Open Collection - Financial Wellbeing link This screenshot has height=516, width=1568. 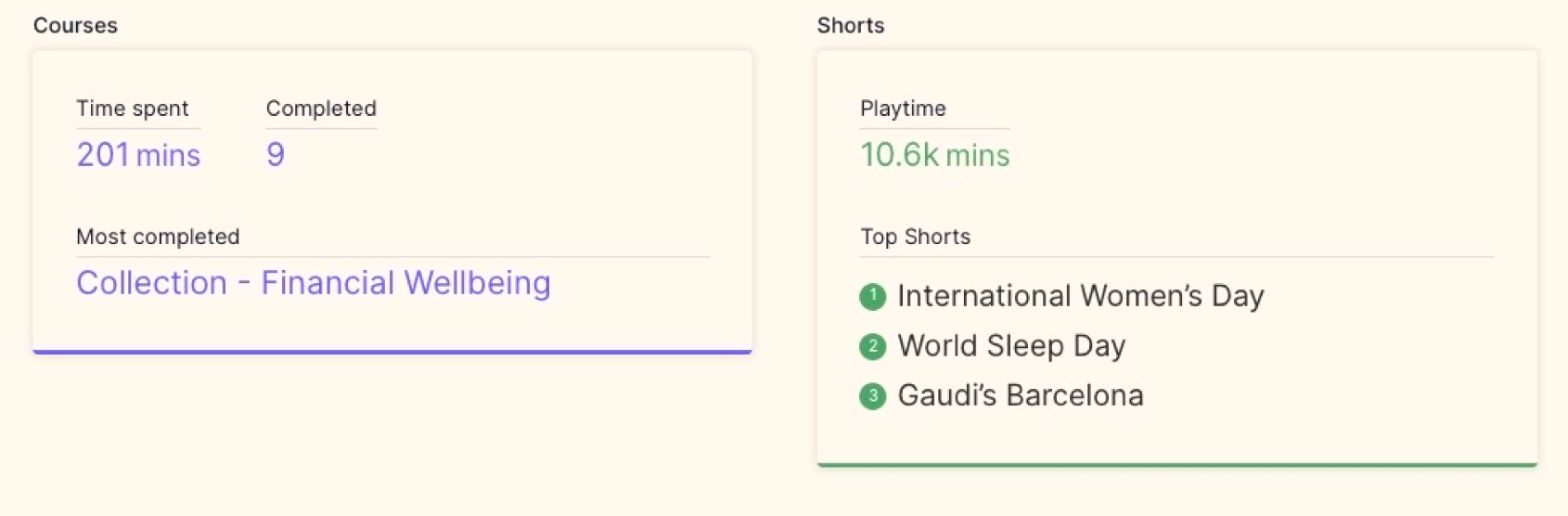[314, 283]
